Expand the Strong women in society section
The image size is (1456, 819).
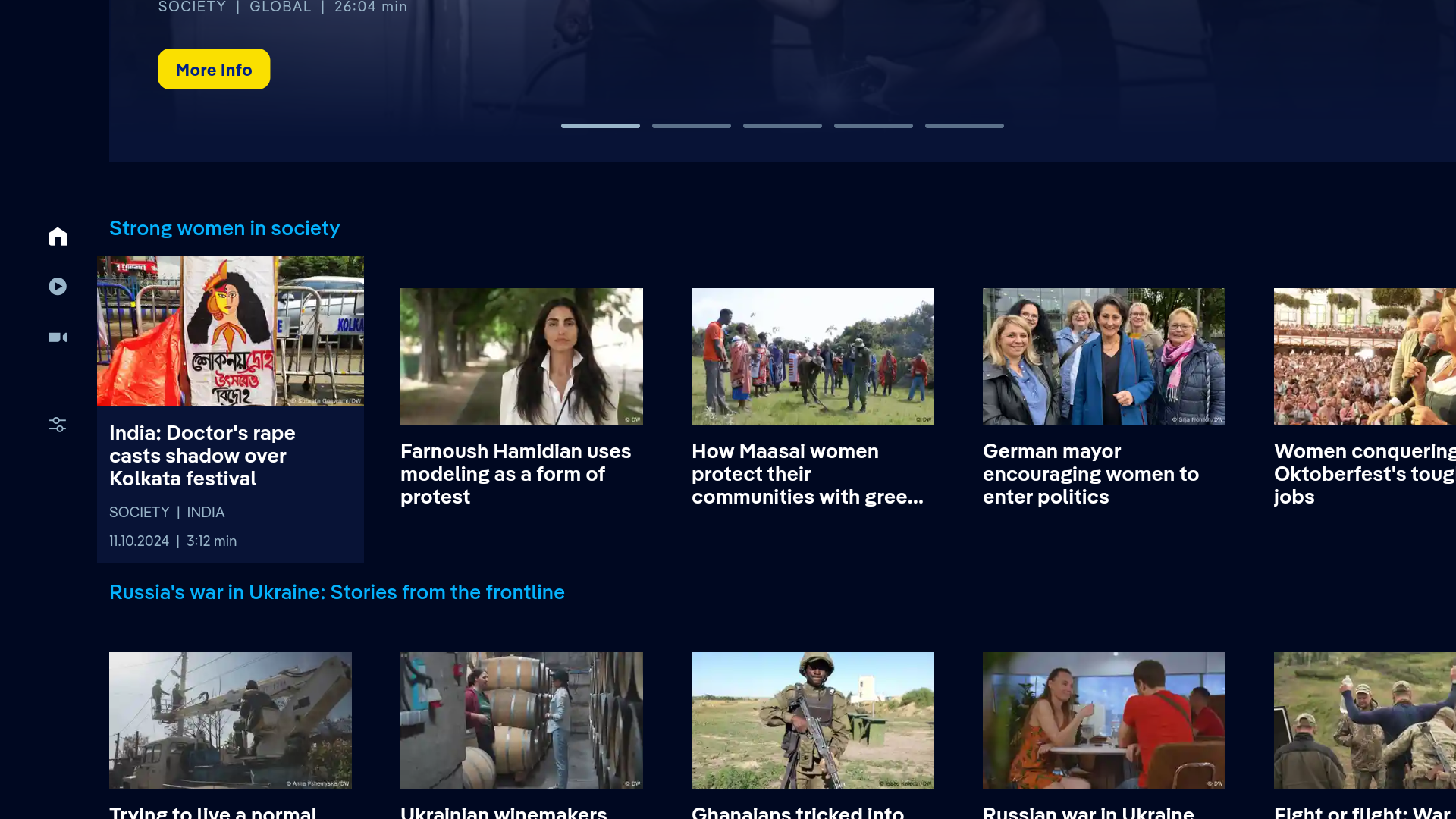click(224, 227)
